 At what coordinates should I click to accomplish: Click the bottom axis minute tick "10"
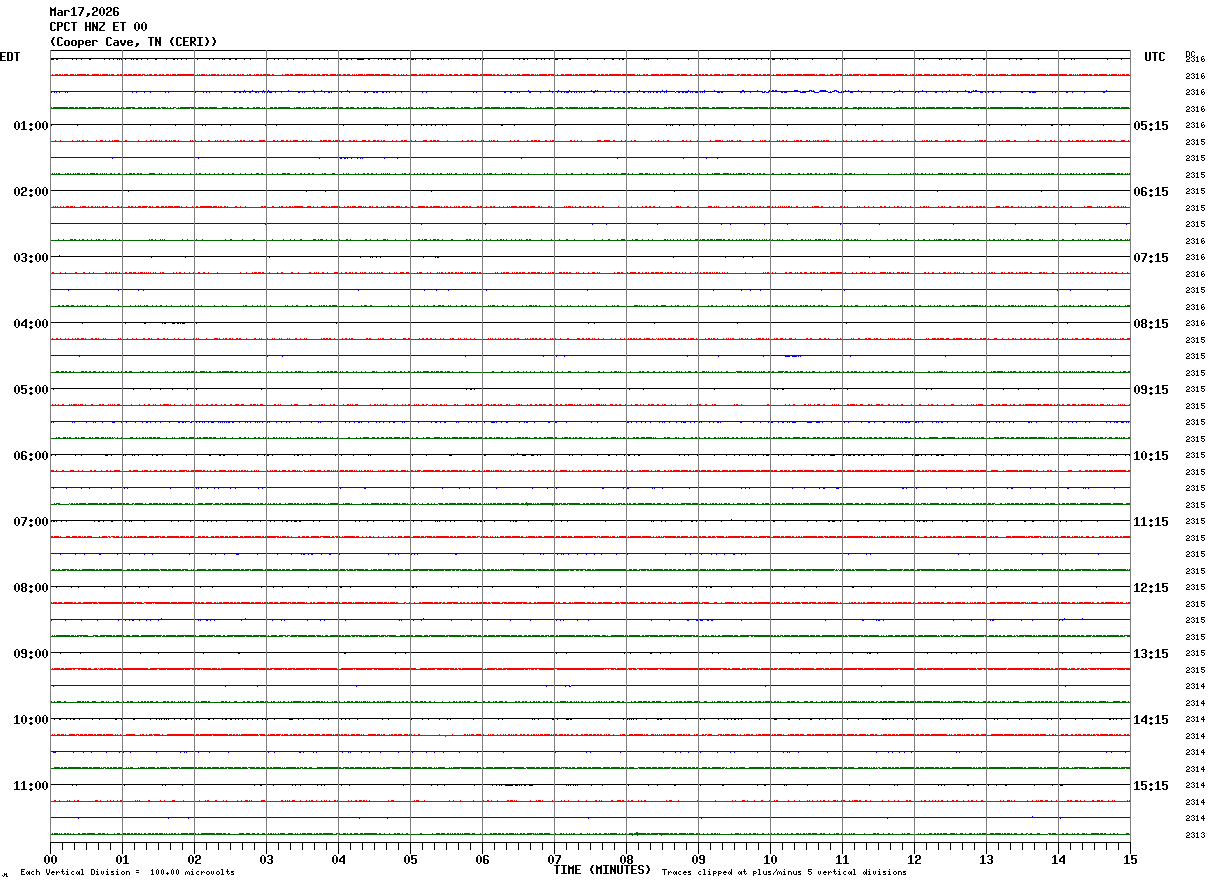tap(771, 859)
